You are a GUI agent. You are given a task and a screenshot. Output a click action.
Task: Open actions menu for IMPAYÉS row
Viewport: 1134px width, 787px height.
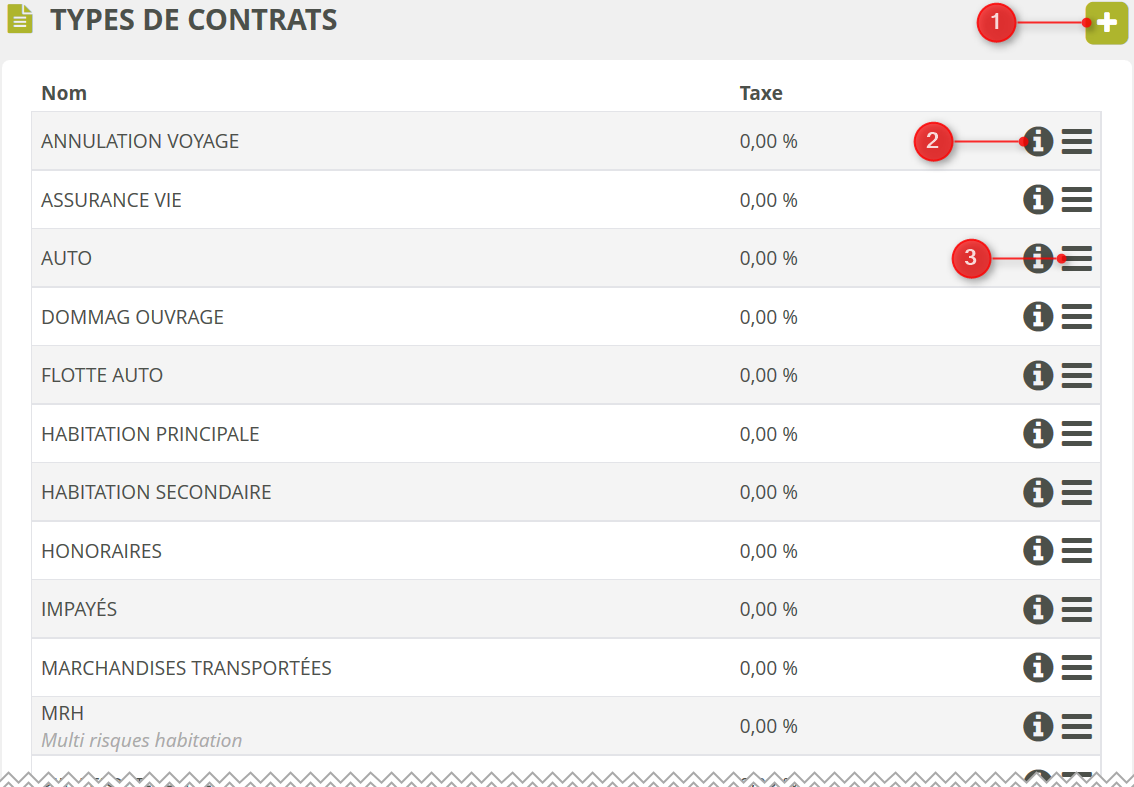pos(1076,609)
